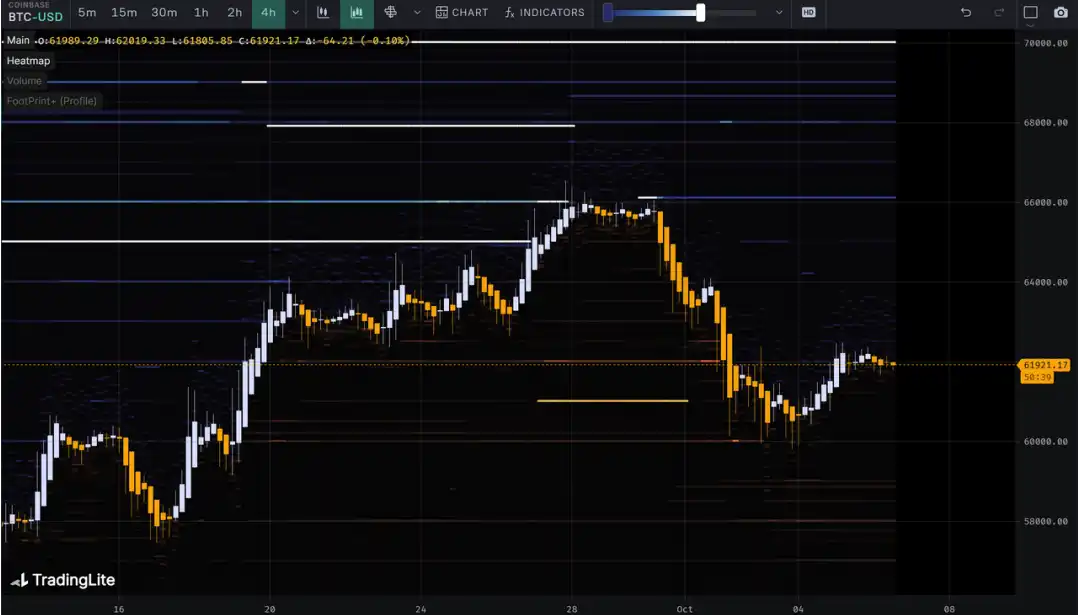Click the heatmap intensity slider handle
This screenshot has height=615, width=1078.
(700, 13)
